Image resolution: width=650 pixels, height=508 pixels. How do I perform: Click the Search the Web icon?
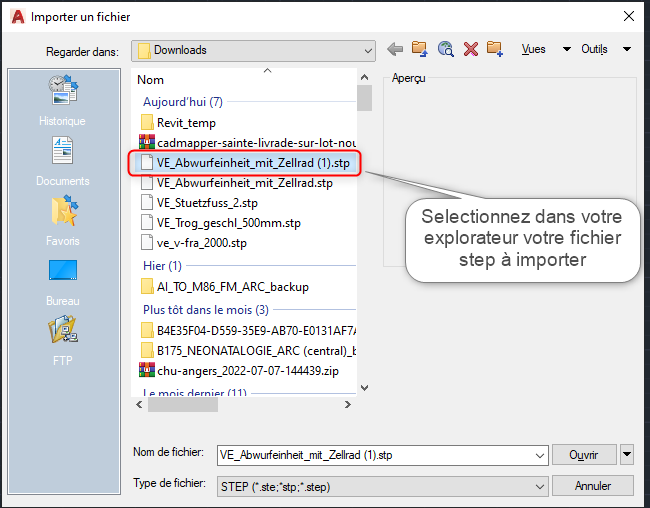point(446,49)
